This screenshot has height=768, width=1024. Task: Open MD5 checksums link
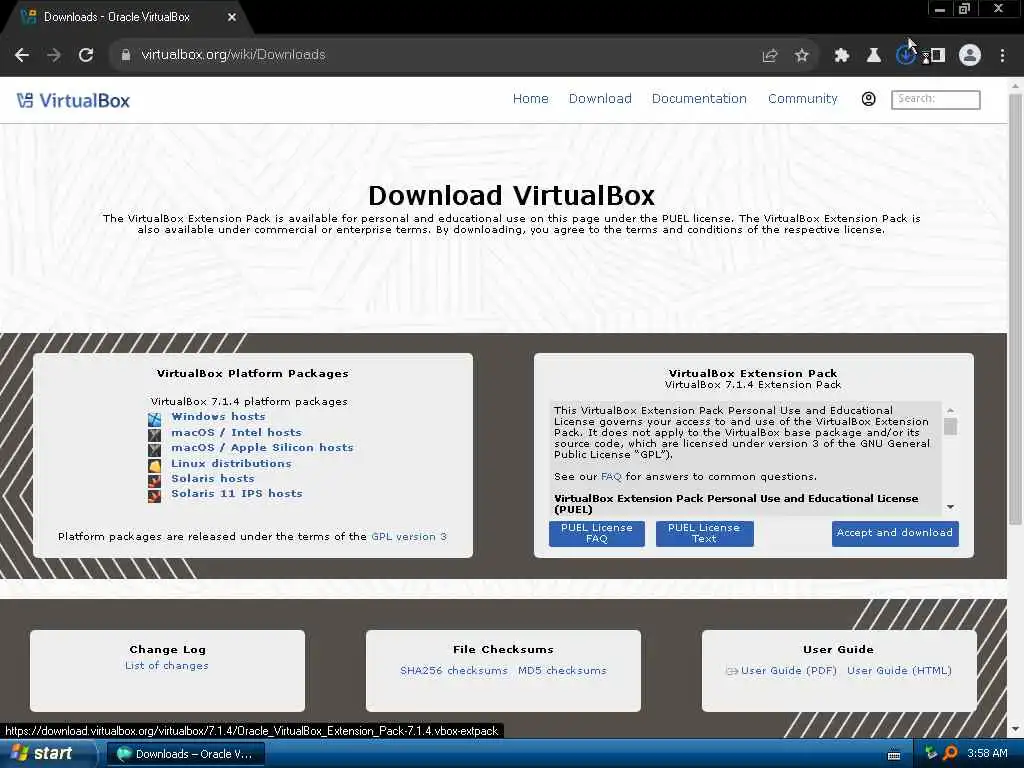coord(562,671)
